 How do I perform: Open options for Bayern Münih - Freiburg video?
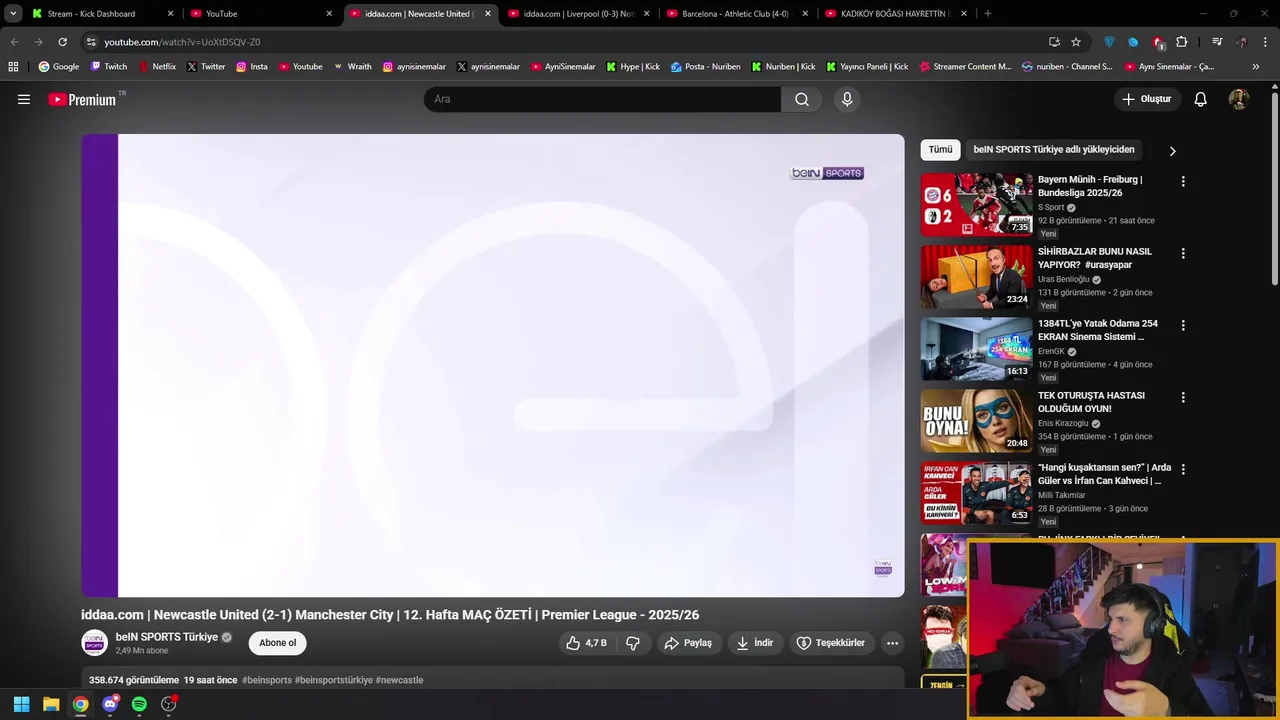(x=1183, y=182)
